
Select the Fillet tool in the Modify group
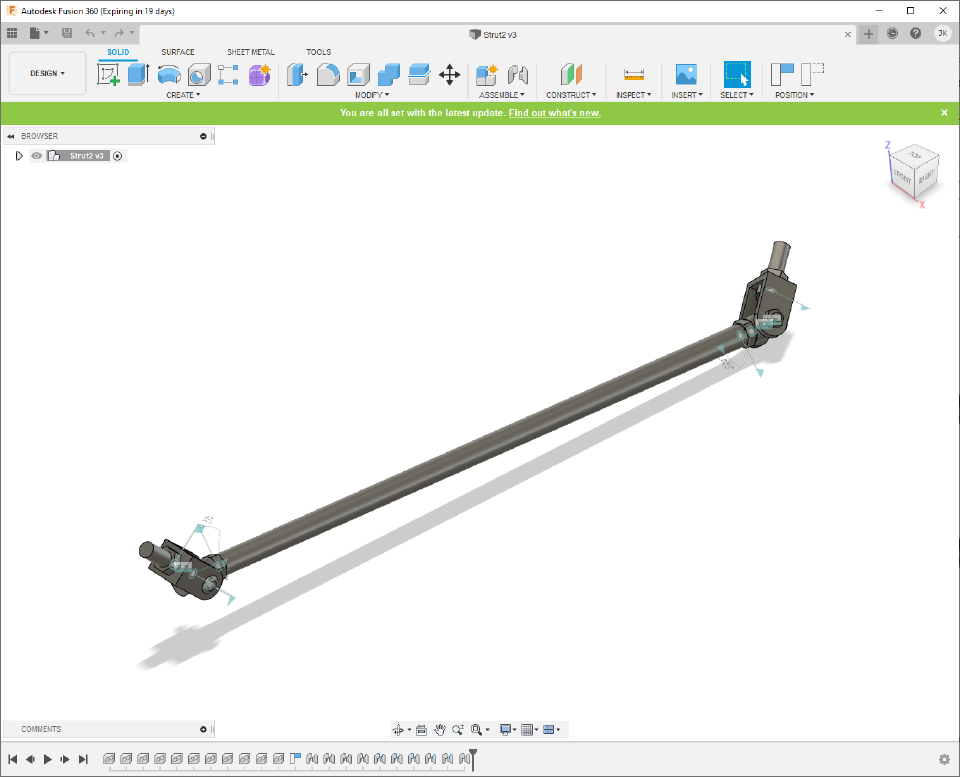coord(328,74)
